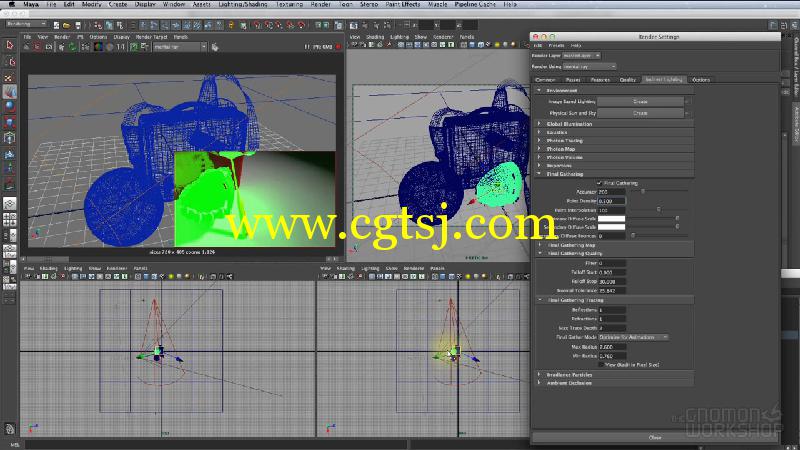800x450 pixels.
Task: Click the first red render icon in status line
Action: [257, 25]
